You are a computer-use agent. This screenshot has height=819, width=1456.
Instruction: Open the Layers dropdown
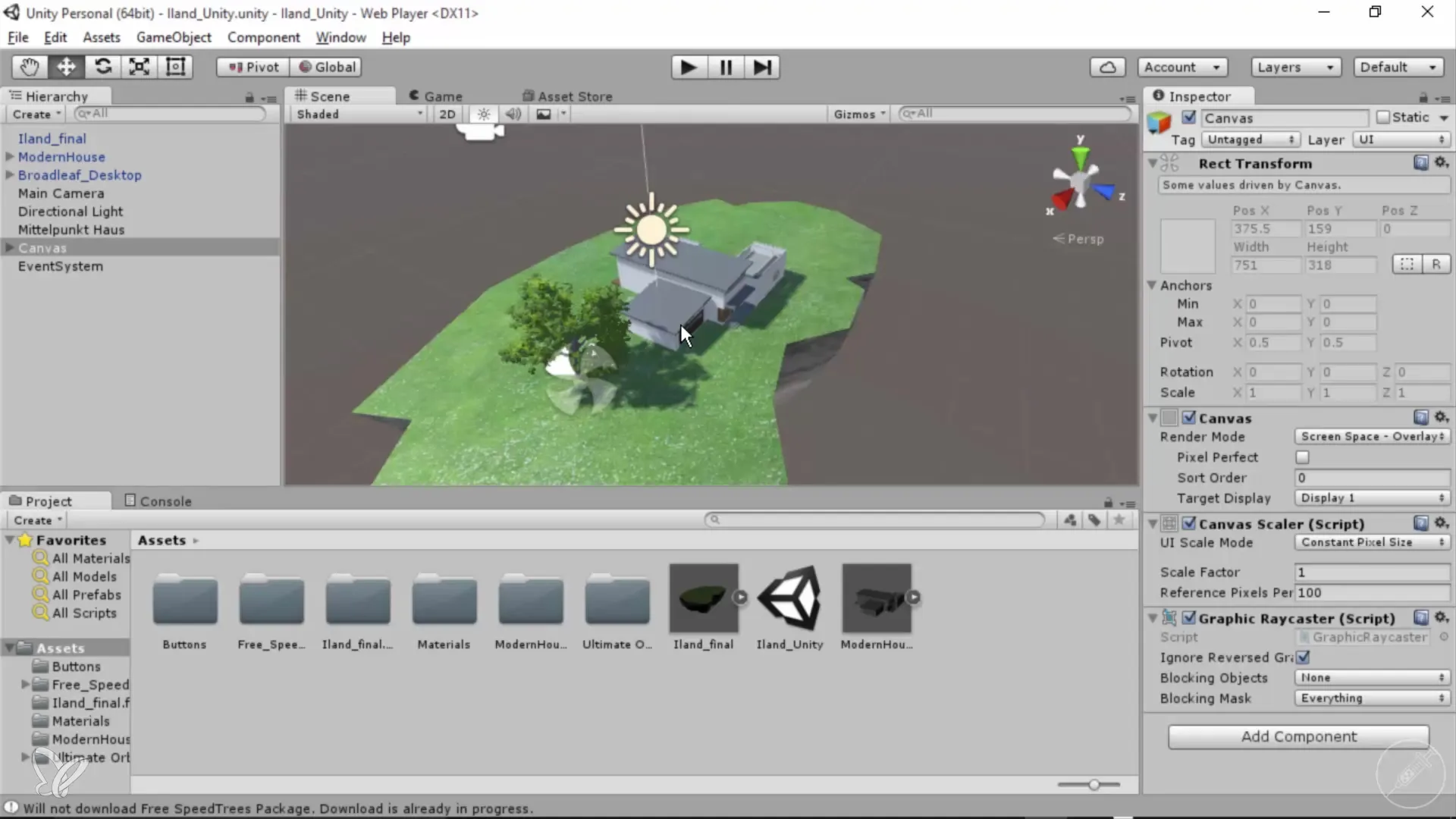1295,67
